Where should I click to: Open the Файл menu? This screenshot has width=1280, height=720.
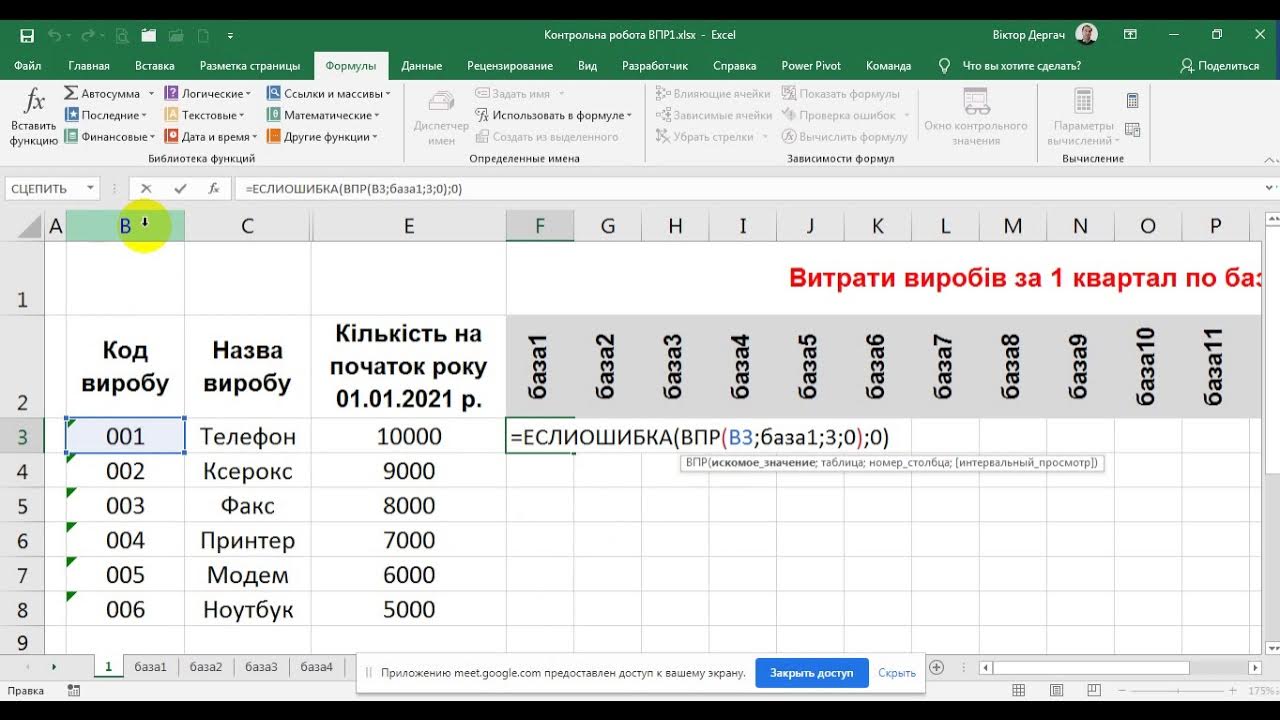point(28,66)
